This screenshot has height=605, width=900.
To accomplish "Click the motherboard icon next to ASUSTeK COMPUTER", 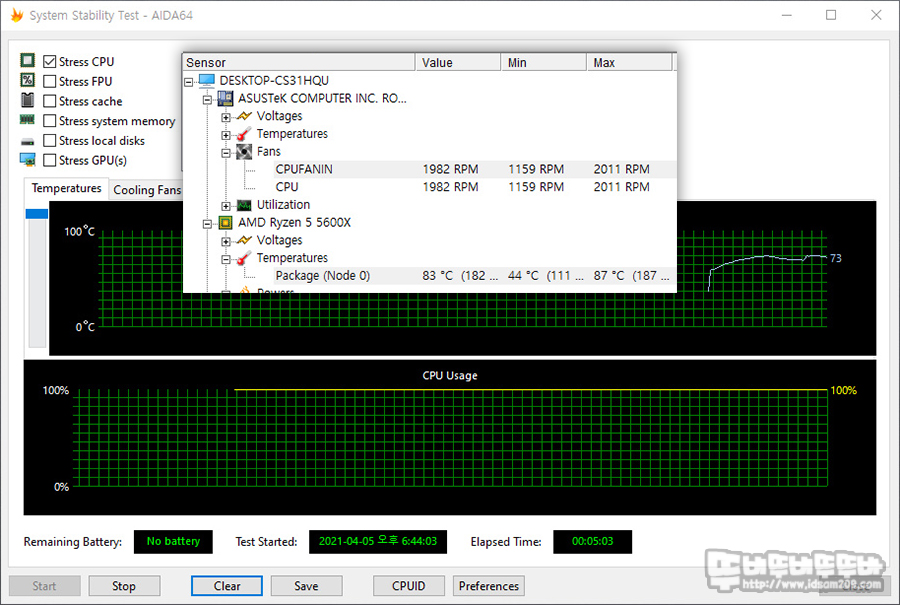I will (x=226, y=98).
